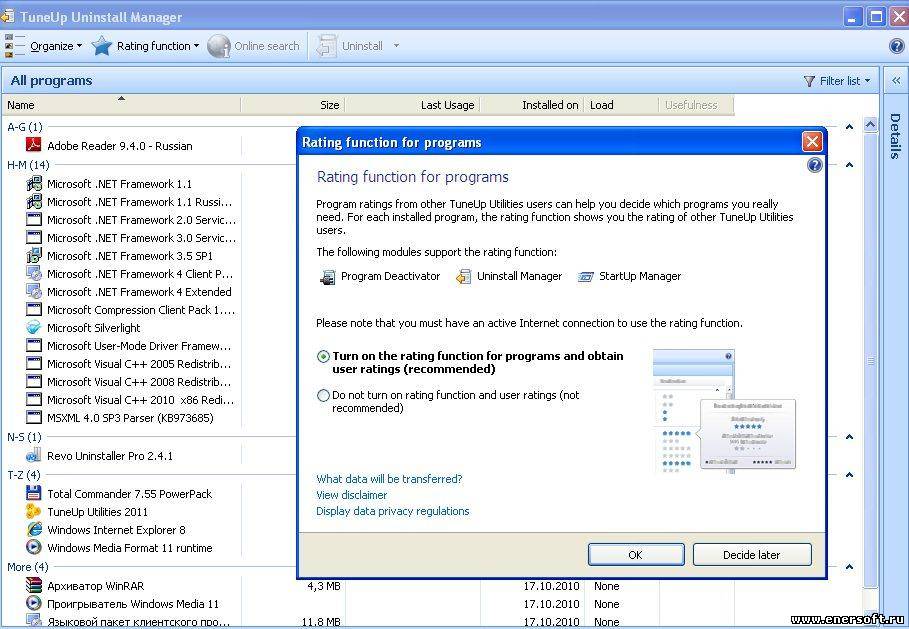Sort list by Name column header
The image size is (909, 629).
coord(121,105)
